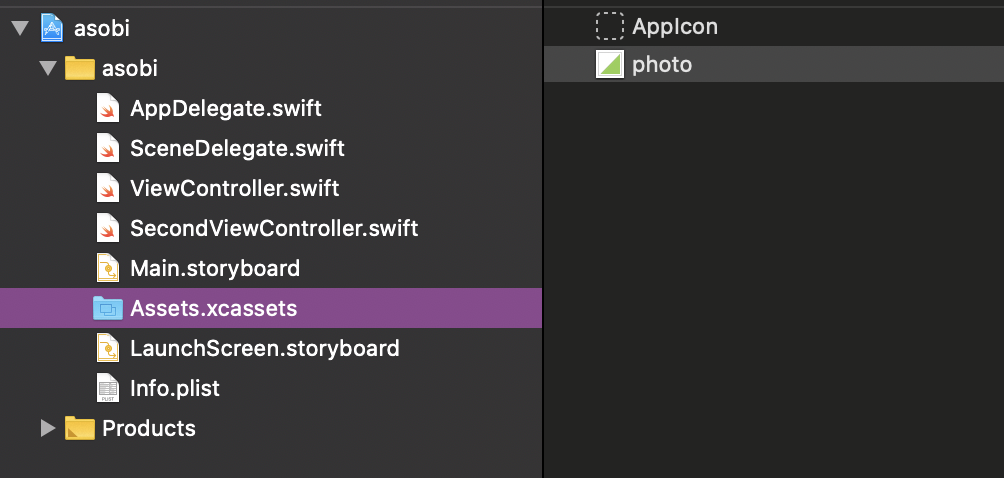The image size is (1004, 478).
Task: Click the SceneDelegate.swift Swift icon
Action: [x=108, y=148]
